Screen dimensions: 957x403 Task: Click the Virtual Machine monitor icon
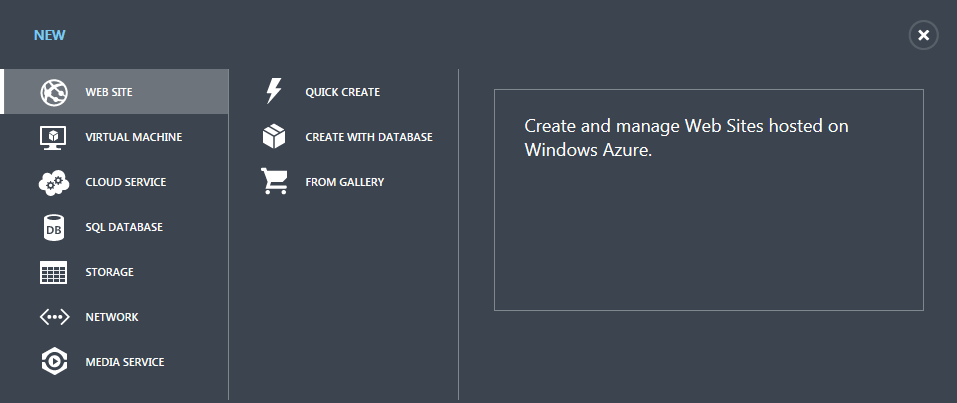(53, 137)
